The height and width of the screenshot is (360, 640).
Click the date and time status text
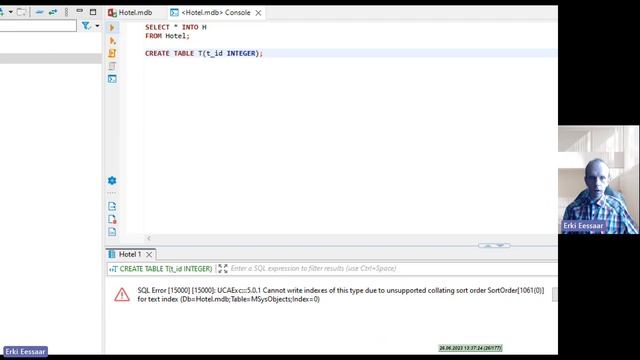(x=471, y=348)
